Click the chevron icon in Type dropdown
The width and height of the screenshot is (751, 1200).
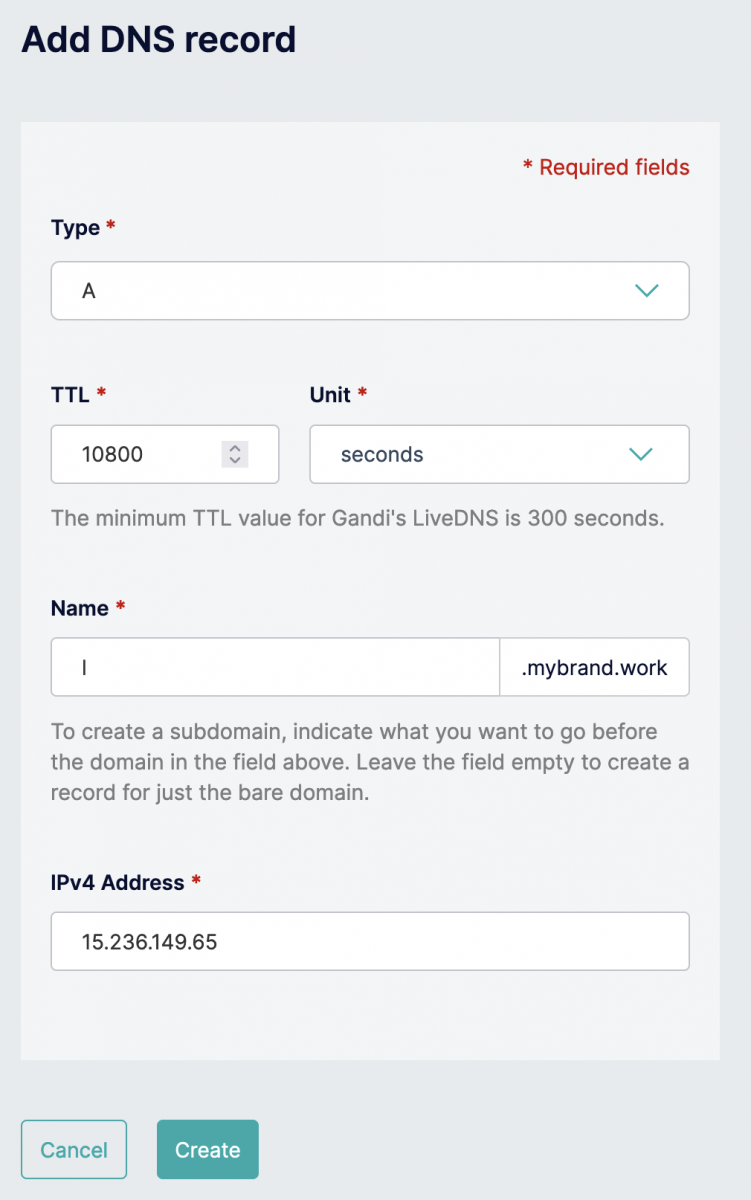pyautogui.click(x=647, y=291)
